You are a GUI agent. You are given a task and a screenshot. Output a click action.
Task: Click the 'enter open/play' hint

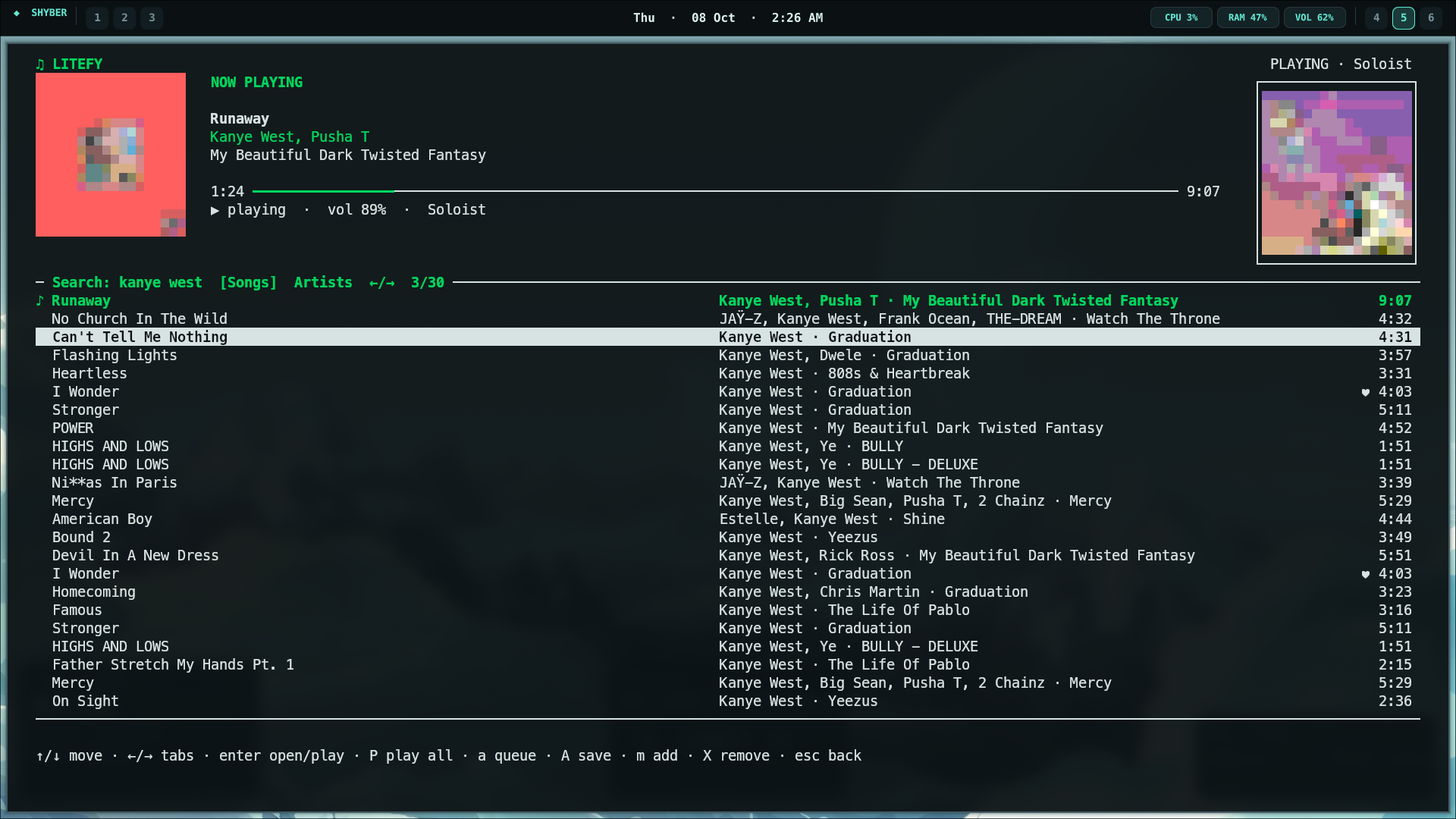click(x=281, y=756)
